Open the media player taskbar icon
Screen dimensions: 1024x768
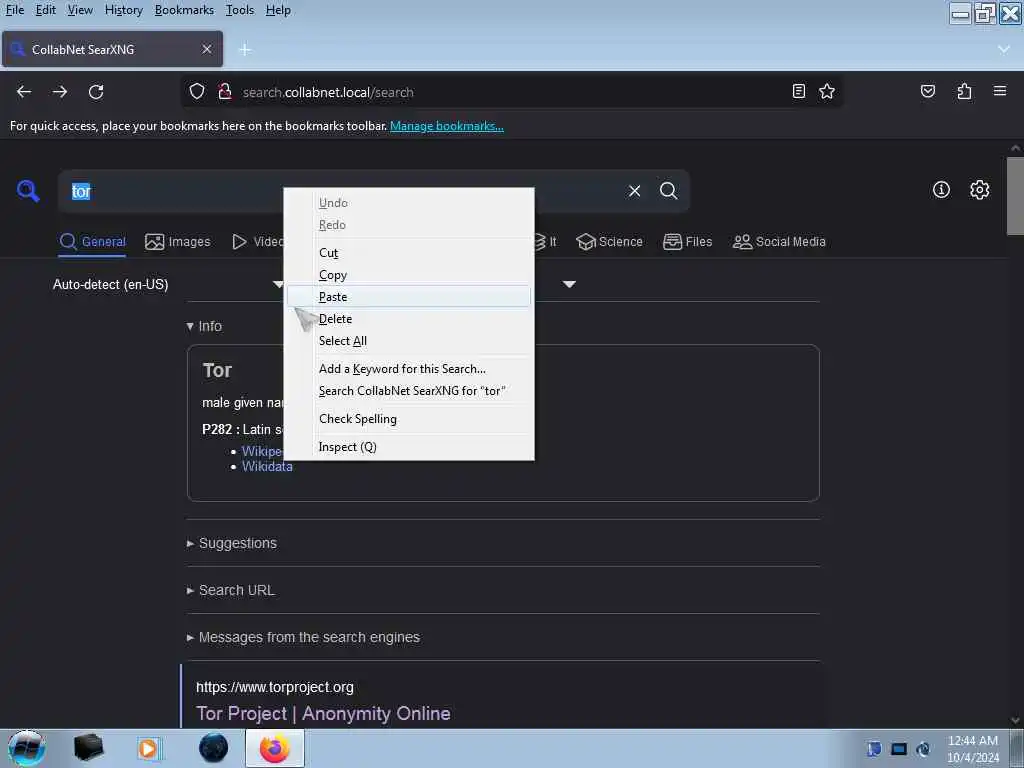[x=148, y=748]
